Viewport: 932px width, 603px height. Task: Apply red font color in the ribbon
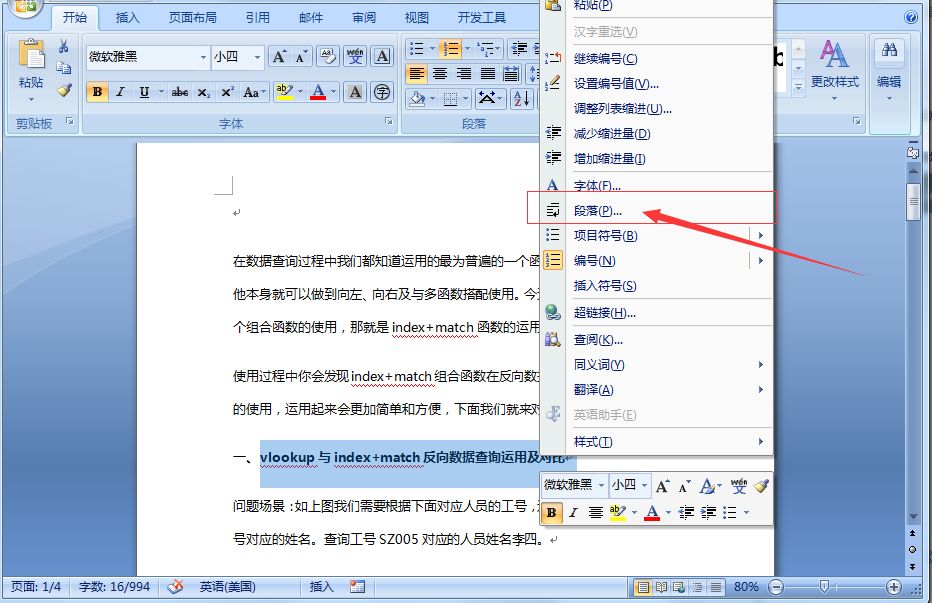point(318,92)
